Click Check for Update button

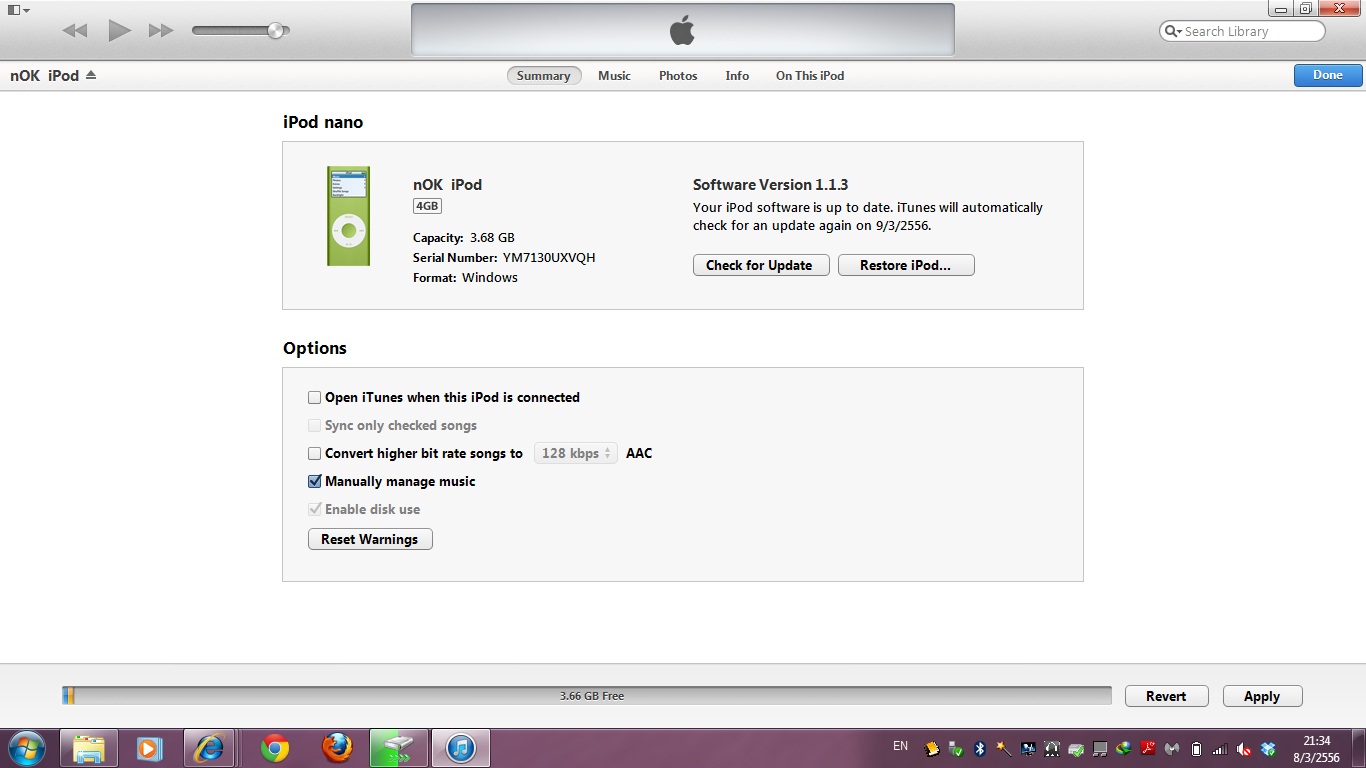coord(760,265)
